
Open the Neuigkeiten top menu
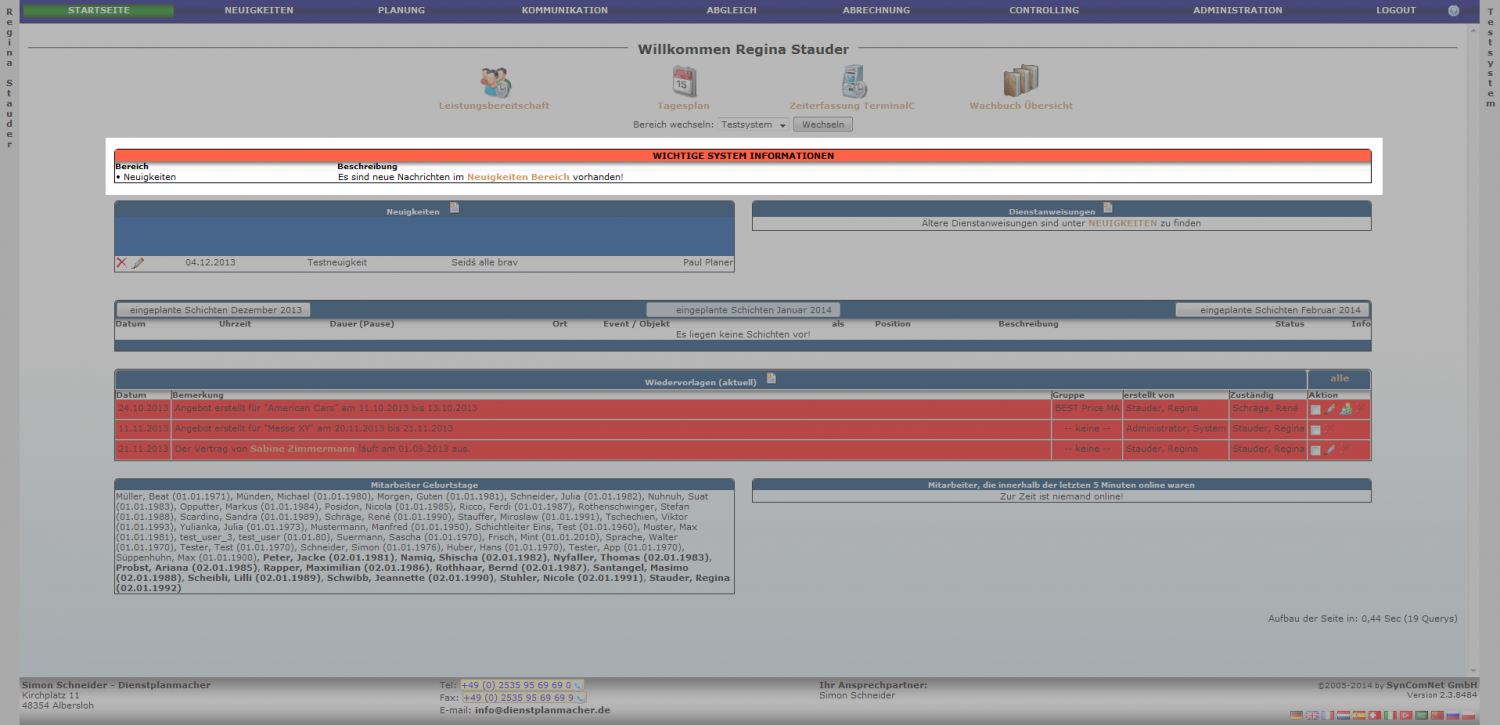pyautogui.click(x=258, y=10)
